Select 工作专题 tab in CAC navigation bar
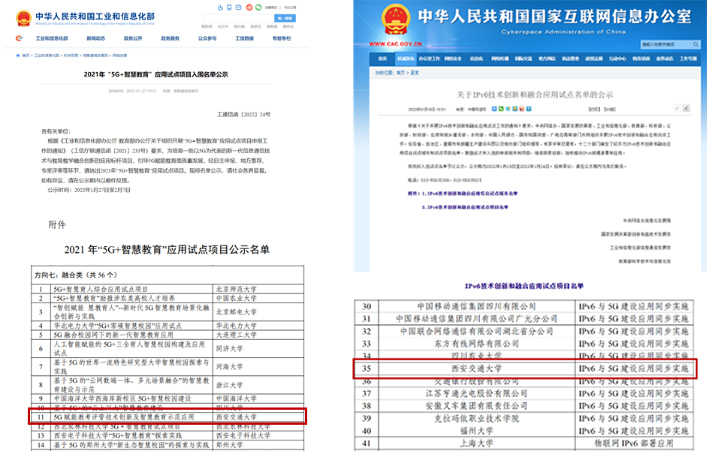This screenshot has width=707, height=451. (x=688, y=59)
